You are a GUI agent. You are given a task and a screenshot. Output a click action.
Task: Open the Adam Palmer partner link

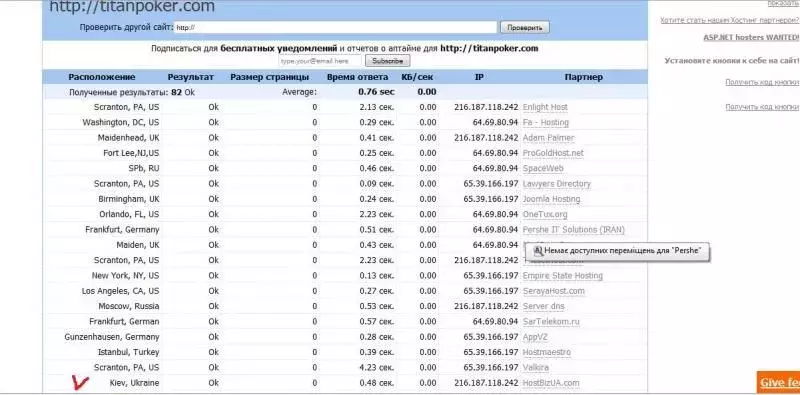click(548, 138)
